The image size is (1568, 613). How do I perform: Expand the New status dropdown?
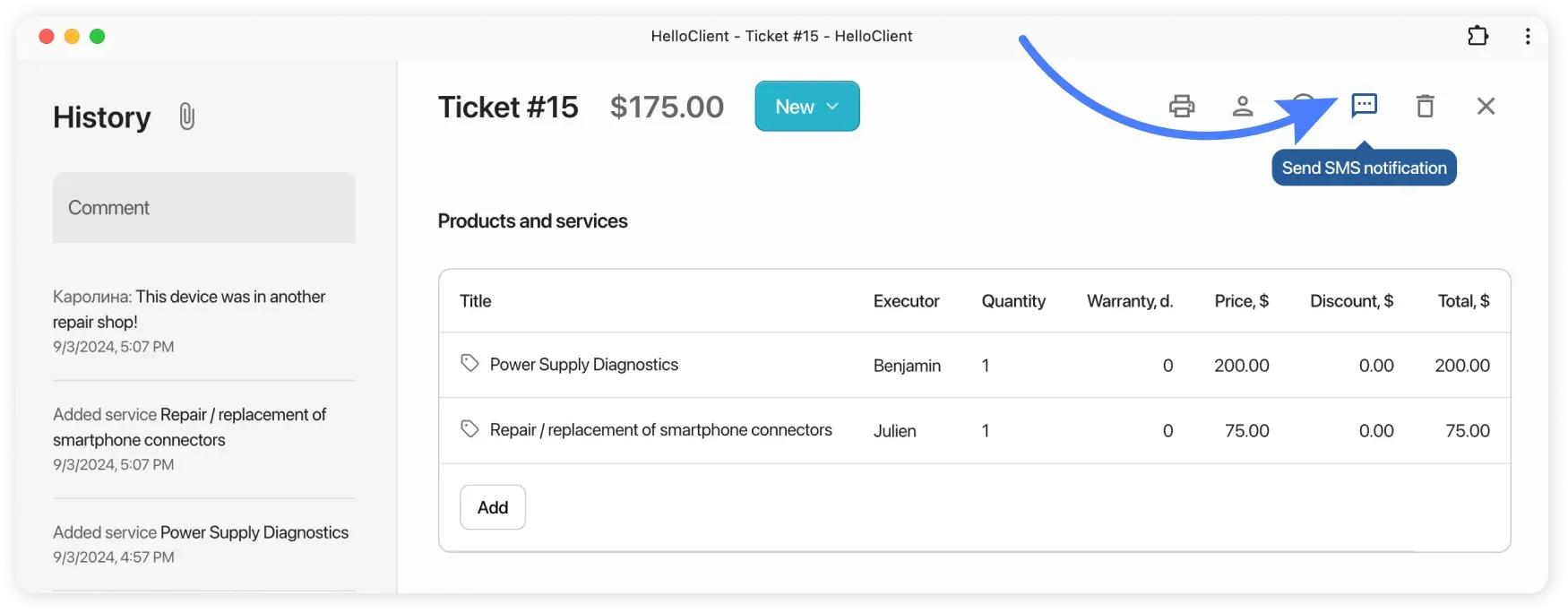[x=806, y=107]
